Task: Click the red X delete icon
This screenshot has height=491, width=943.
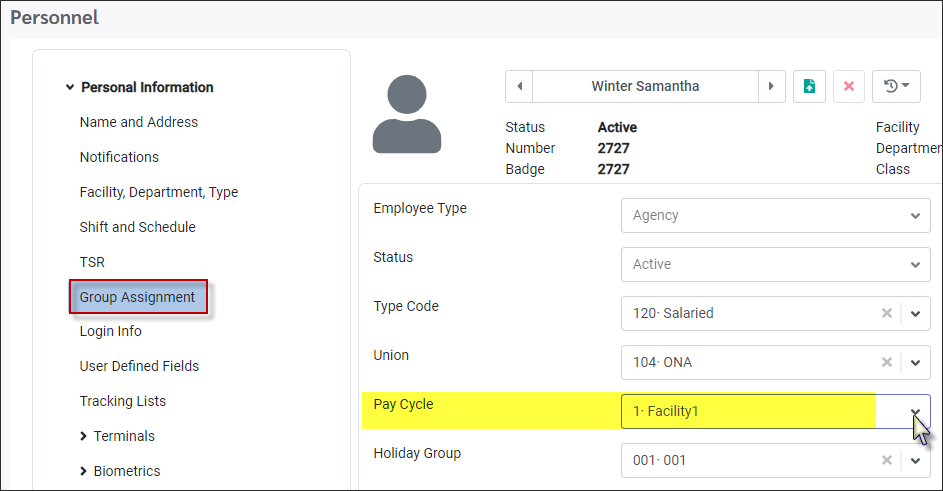Action: [x=849, y=87]
